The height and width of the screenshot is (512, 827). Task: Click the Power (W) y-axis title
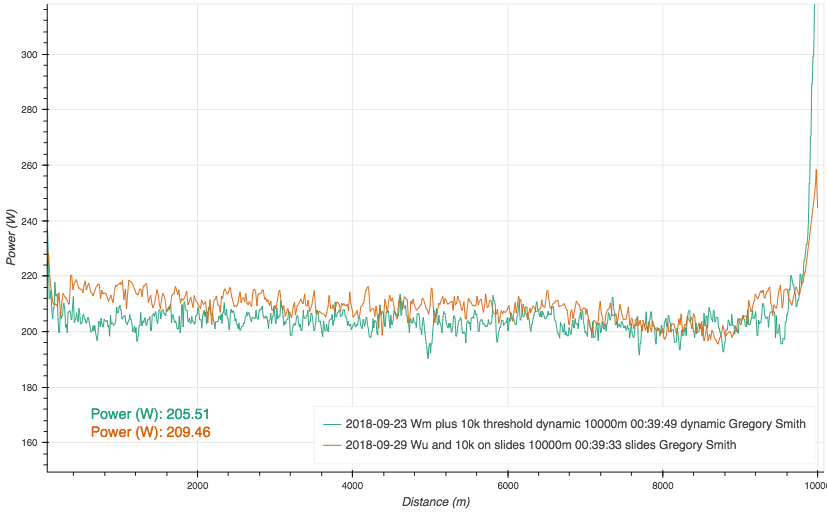[x=10, y=236]
